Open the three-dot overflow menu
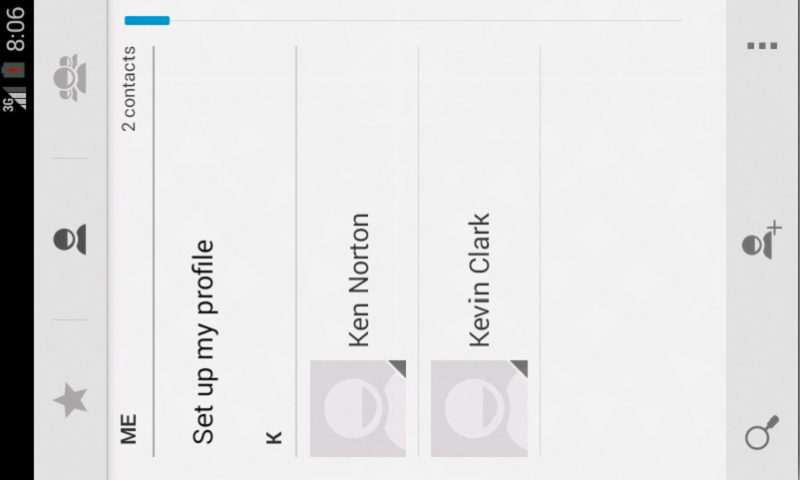This screenshot has height=480, width=800. click(762, 46)
